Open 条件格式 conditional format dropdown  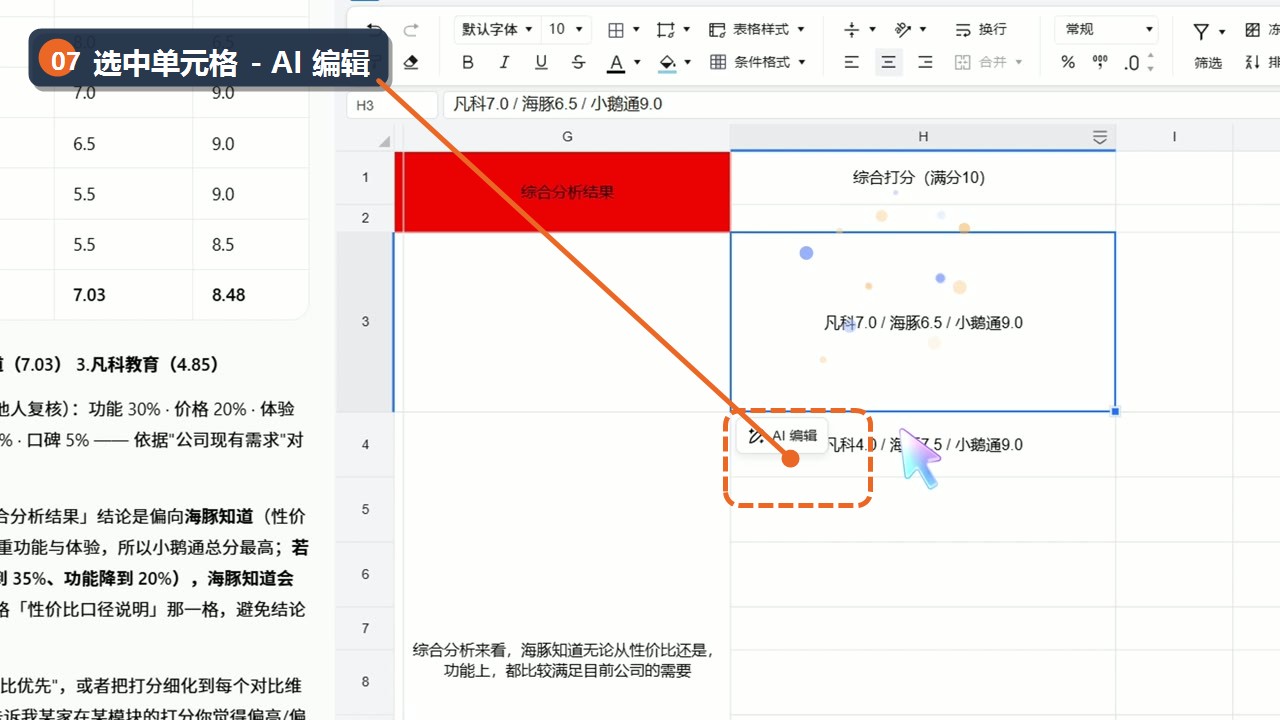pos(757,62)
